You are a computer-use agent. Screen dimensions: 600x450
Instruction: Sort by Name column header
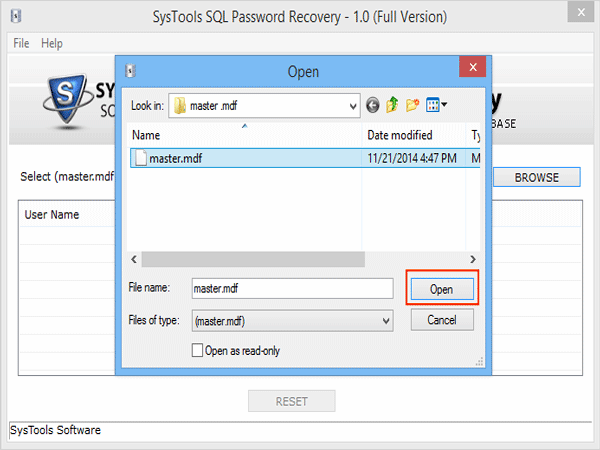coord(245,135)
